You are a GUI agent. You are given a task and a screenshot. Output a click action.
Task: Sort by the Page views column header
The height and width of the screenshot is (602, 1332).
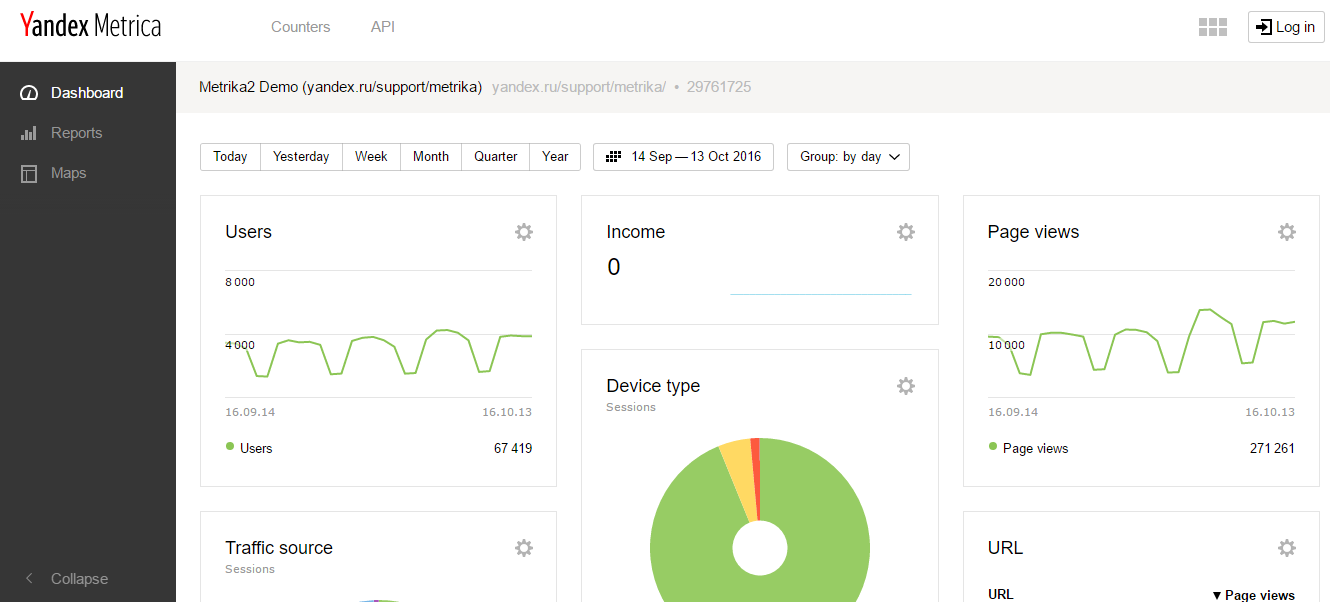tap(1253, 595)
